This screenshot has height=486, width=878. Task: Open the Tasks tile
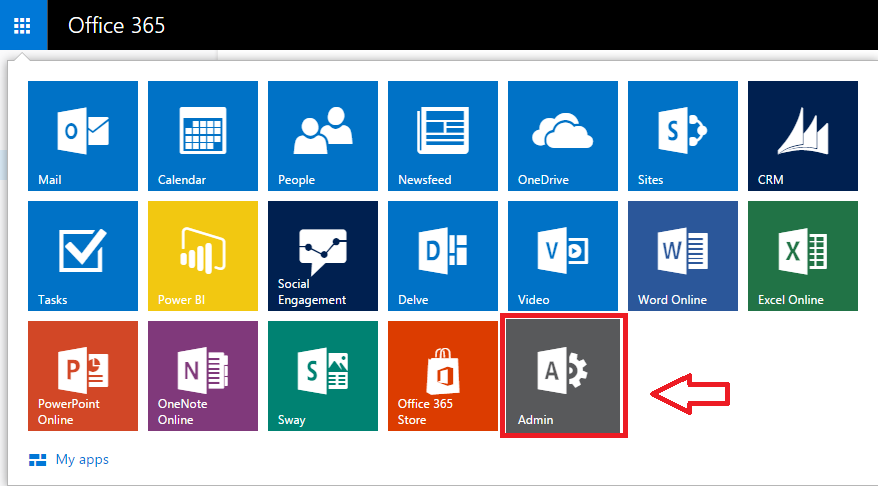(x=83, y=256)
